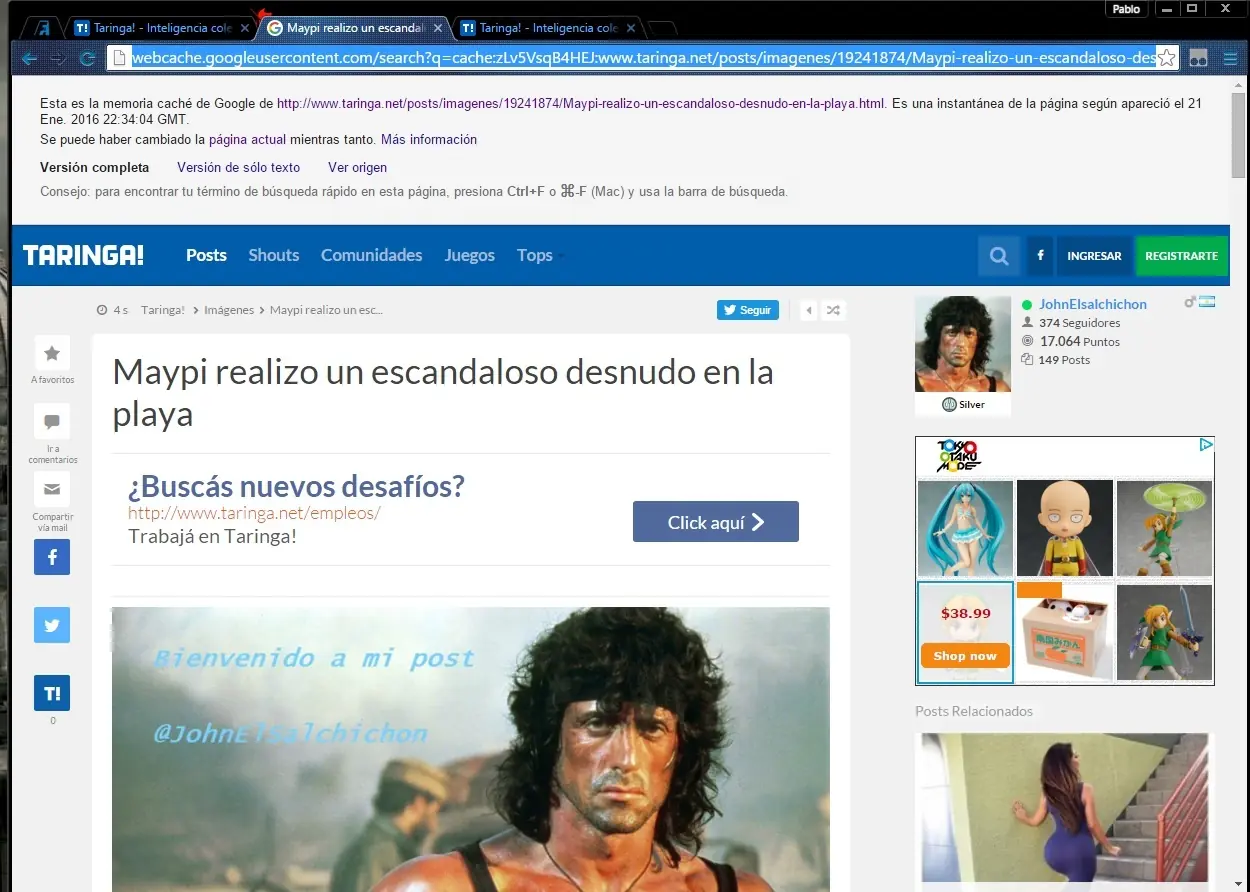Screen dimensions: 1250x892
Task: Switch to the last Taringa! Inteligencia colectiva tab
Action: pos(540,28)
